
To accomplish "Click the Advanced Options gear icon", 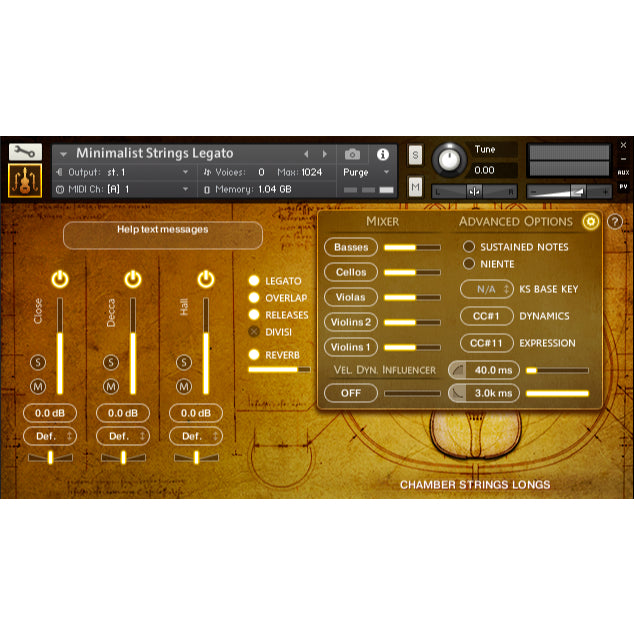I will click(591, 221).
